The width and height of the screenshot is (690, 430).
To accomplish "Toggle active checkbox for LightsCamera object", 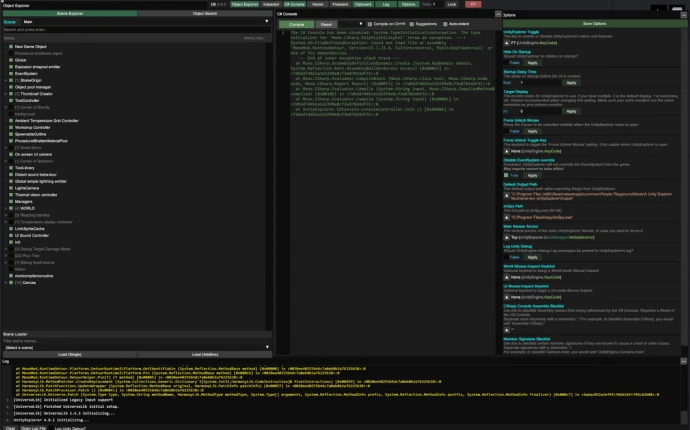I will [11, 188].
